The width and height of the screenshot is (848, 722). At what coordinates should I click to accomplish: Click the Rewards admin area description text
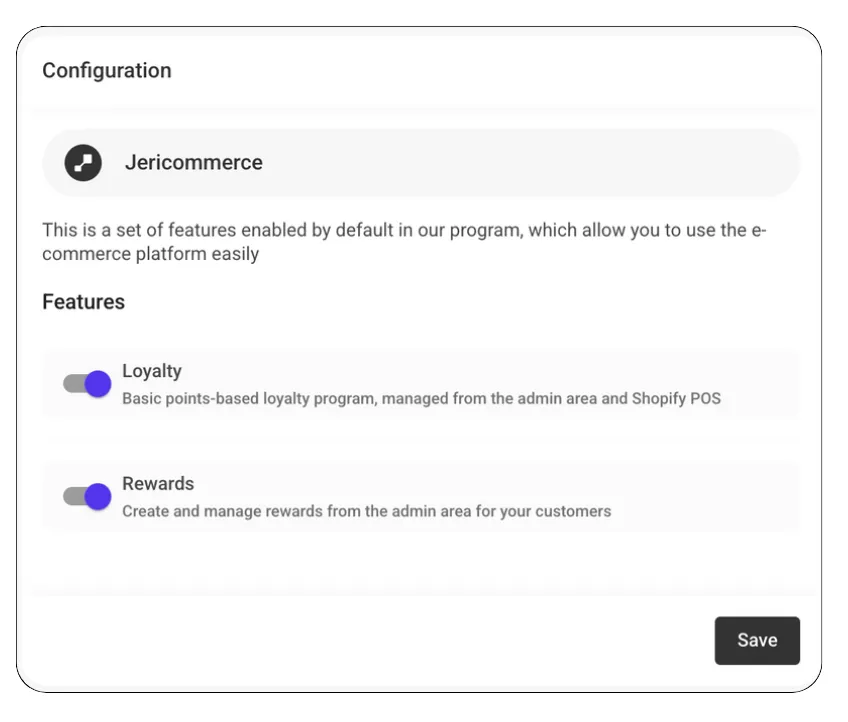coord(366,511)
